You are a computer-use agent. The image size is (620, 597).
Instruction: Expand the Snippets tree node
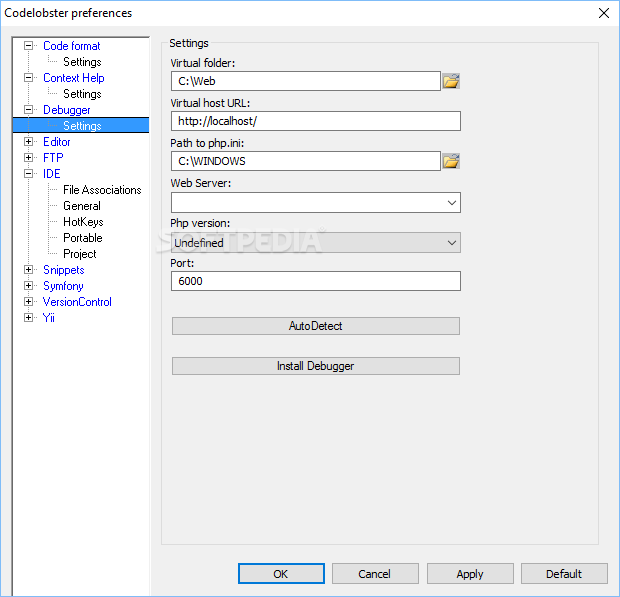pyautogui.click(x=28, y=270)
